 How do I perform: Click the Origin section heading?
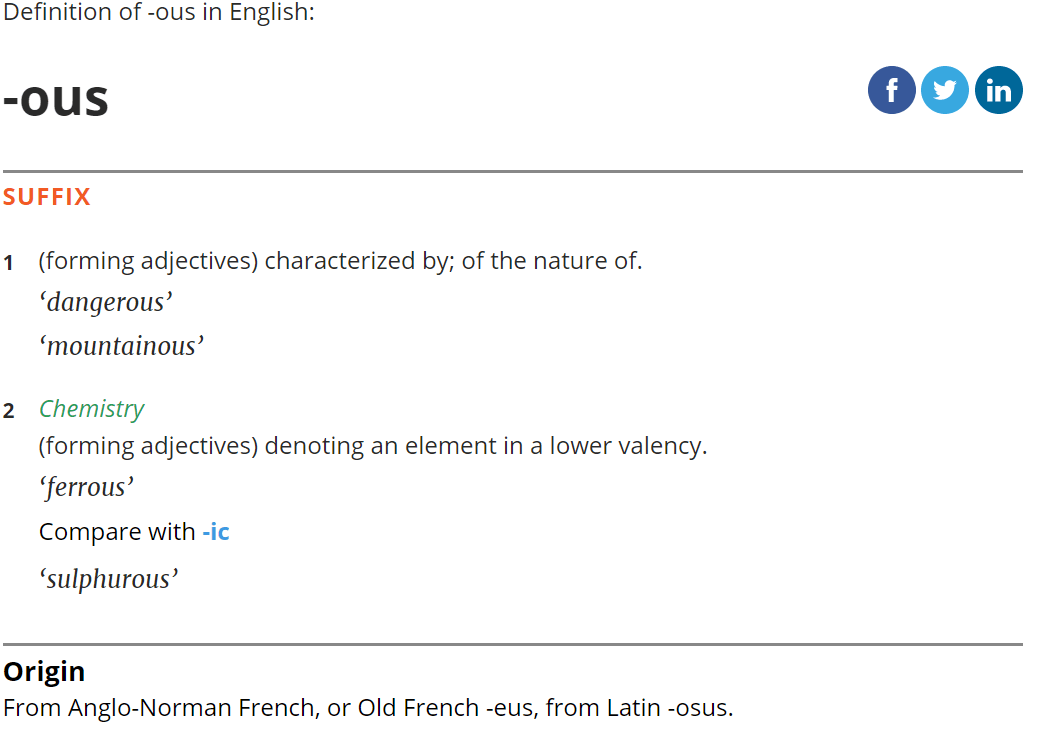pyautogui.click(x=44, y=671)
